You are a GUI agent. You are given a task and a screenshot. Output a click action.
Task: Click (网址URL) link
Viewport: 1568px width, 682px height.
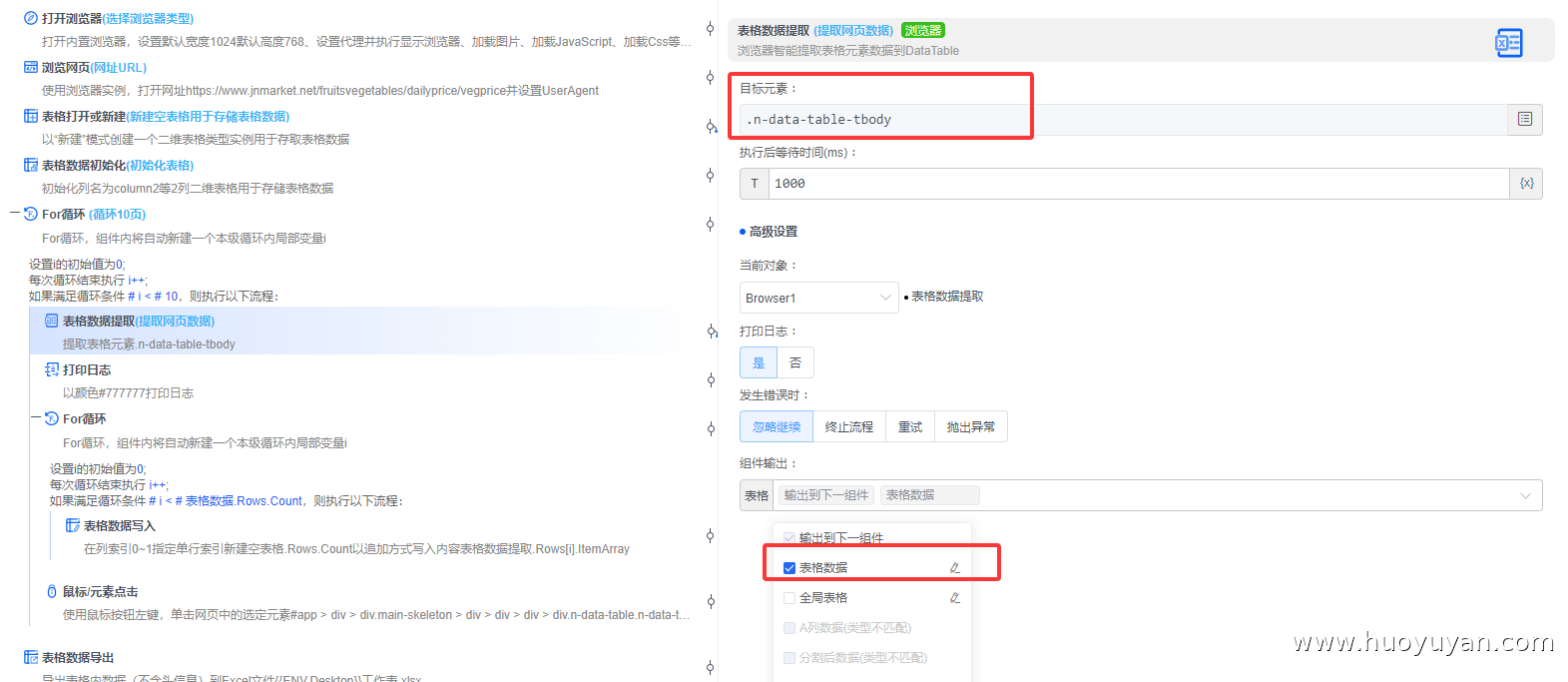(x=119, y=67)
